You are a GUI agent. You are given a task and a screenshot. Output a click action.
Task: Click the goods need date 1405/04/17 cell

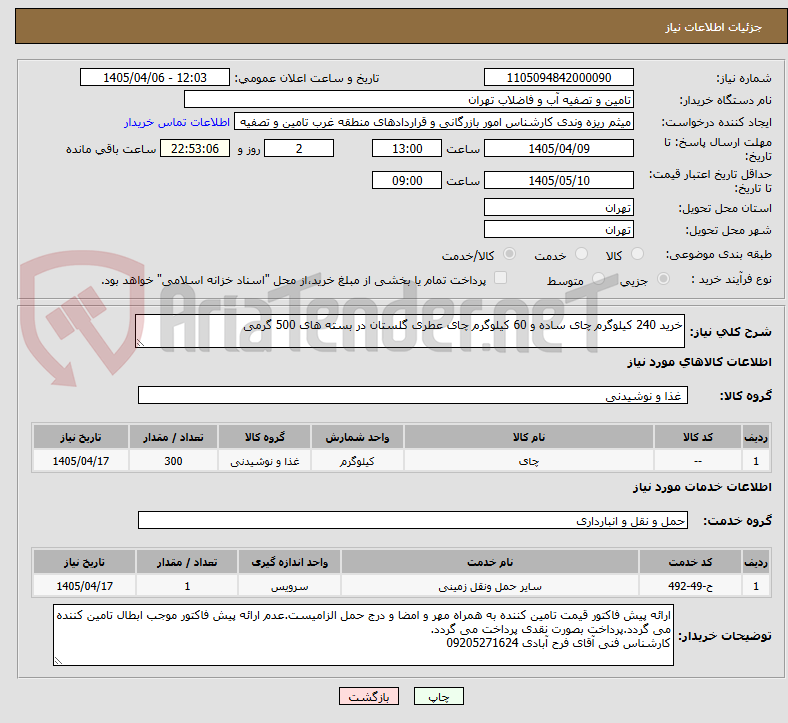point(80,460)
